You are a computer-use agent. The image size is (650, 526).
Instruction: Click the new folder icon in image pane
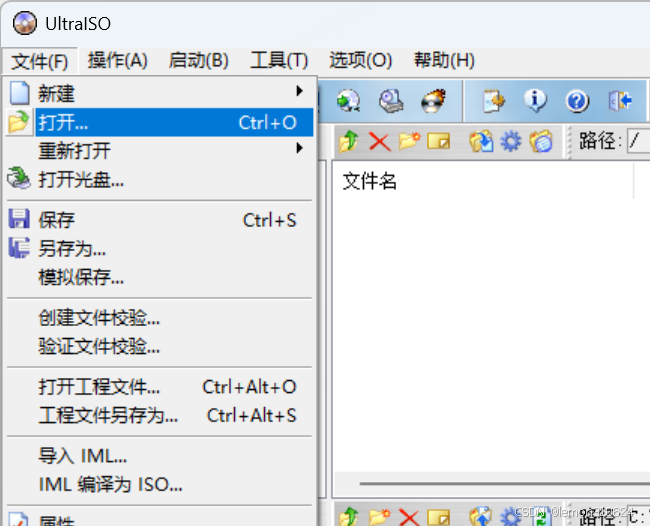point(409,141)
